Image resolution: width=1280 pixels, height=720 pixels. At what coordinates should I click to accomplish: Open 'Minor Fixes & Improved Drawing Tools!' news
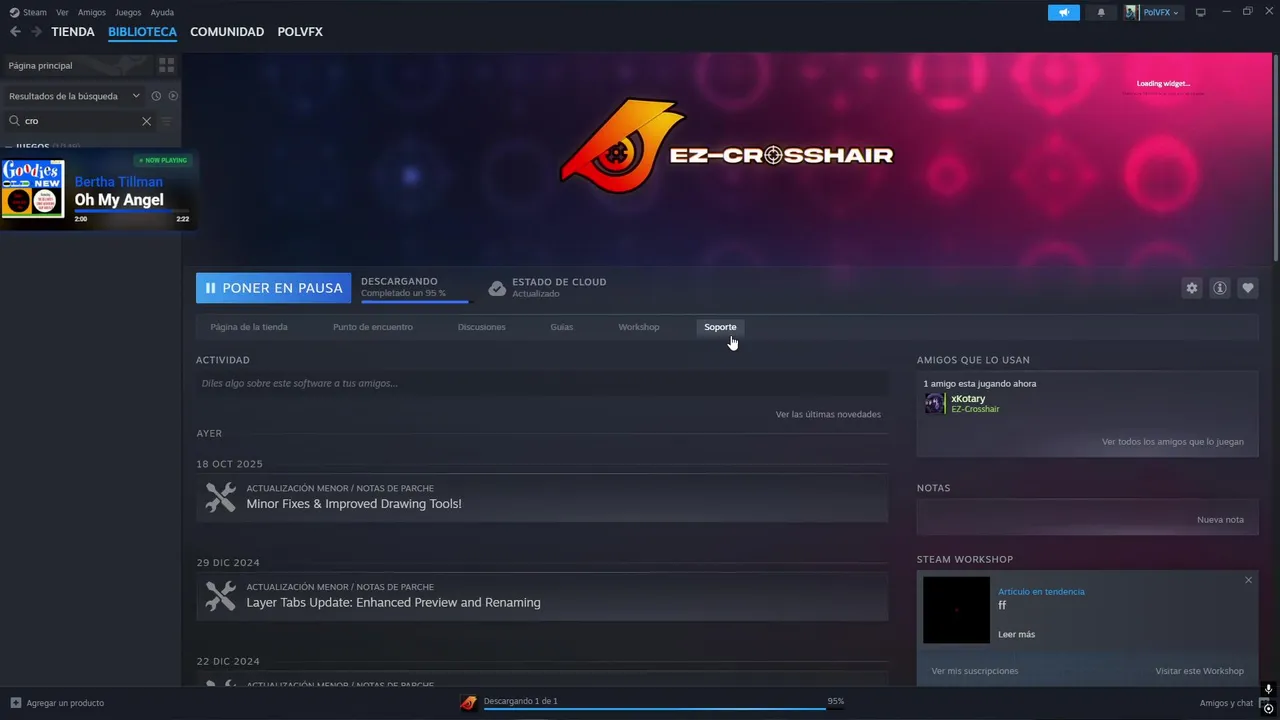tap(354, 504)
